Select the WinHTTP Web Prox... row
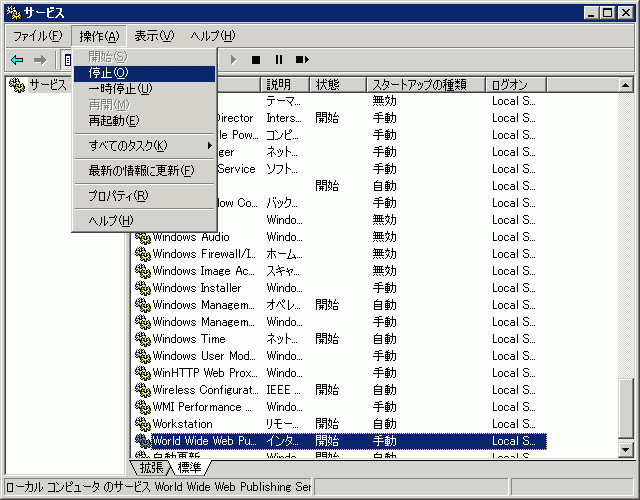Image resolution: width=640 pixels, height=500 pixels. [x=340, y=373]
